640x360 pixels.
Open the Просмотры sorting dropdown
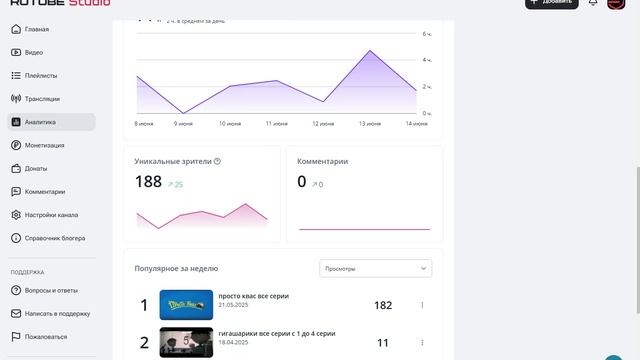click(x=376, y=269)
